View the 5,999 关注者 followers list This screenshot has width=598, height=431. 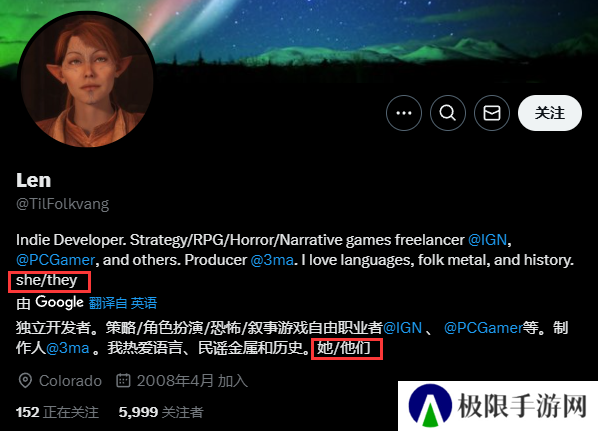point(161,412)
